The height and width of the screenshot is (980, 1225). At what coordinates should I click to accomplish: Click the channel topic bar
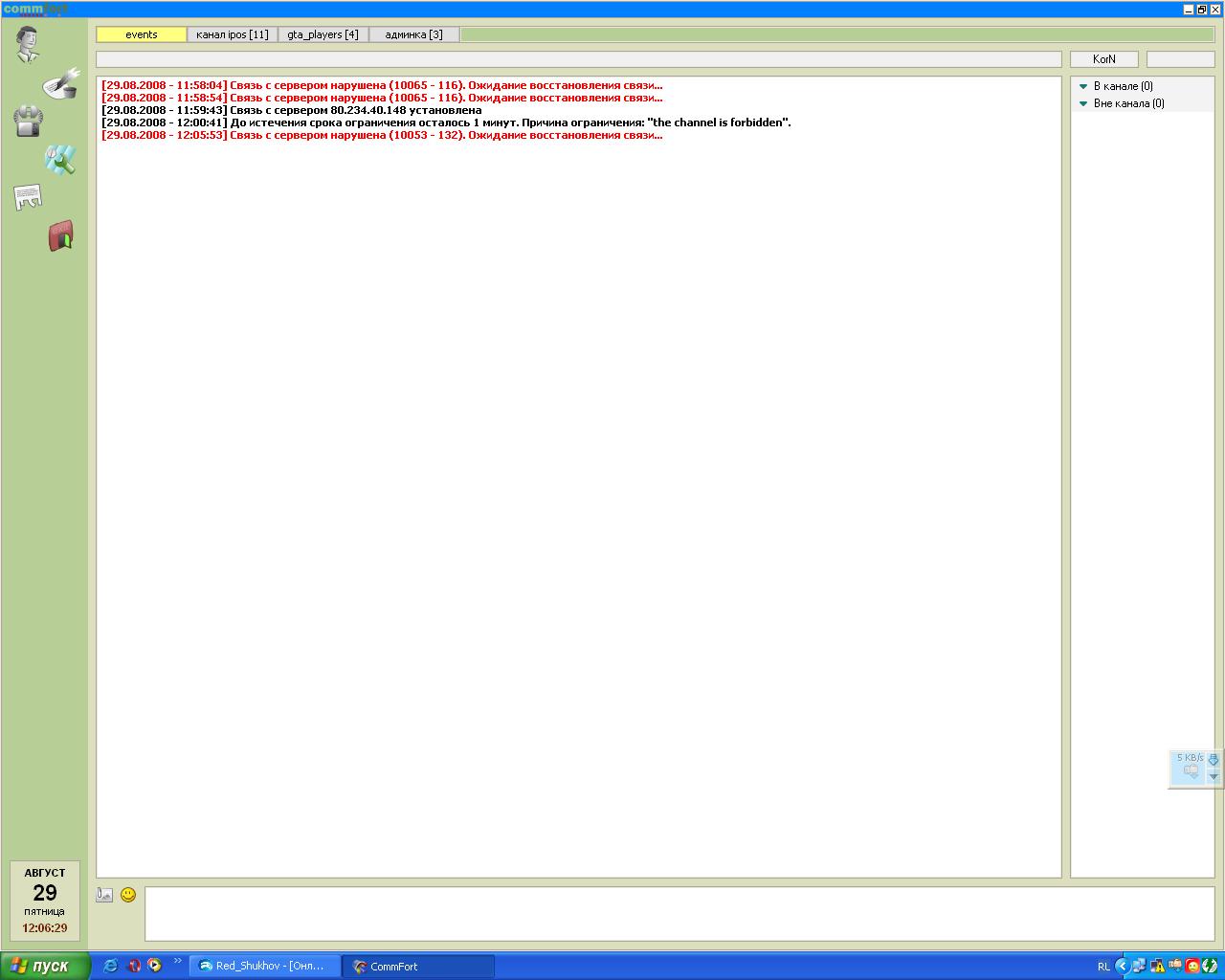(x=579, y=59)
